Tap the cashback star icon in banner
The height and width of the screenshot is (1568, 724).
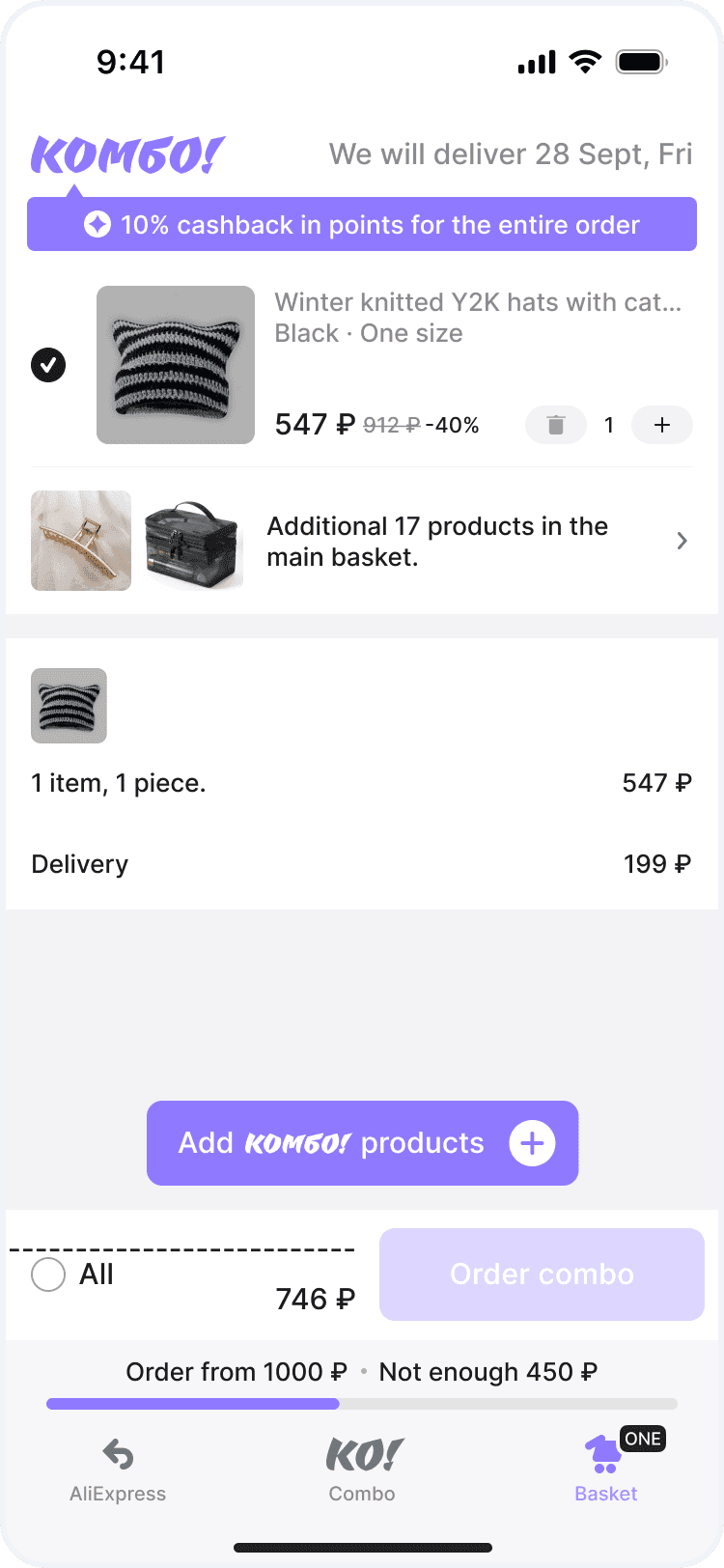pyautogui.click(x=97, y=225)
